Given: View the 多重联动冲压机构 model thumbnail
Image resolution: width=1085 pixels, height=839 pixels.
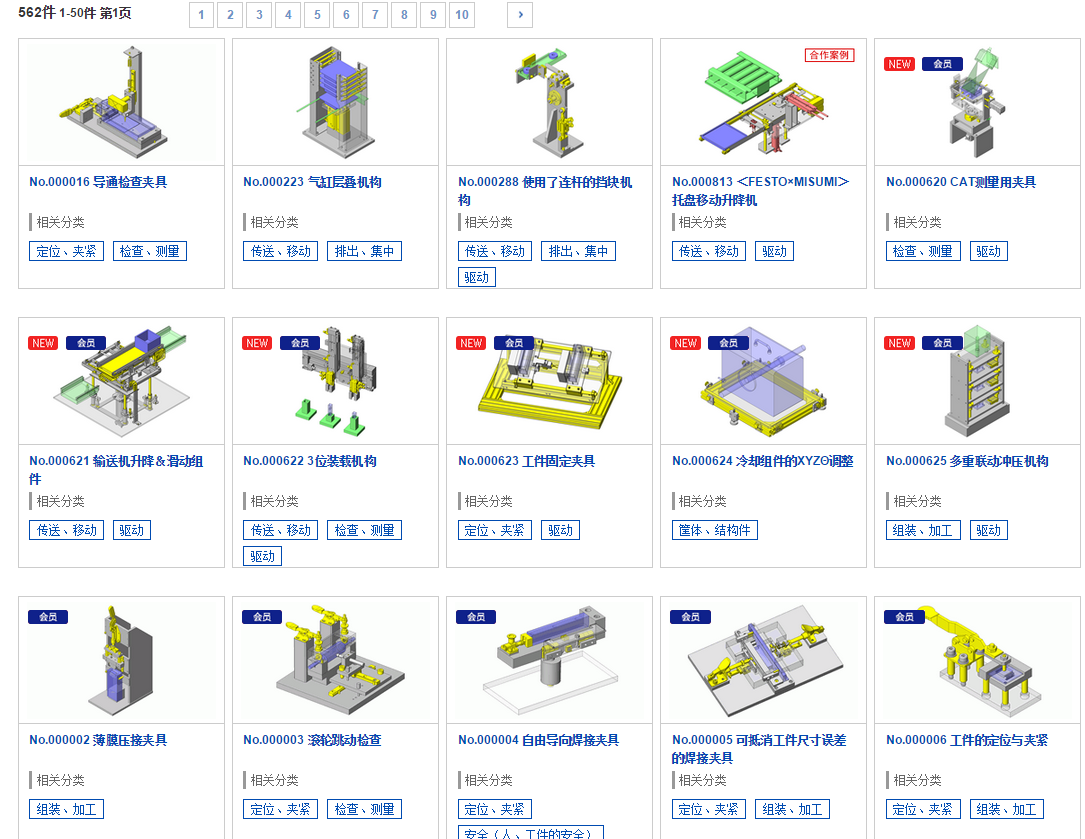Looking at the screenshot, I should [x=977, y=383].
